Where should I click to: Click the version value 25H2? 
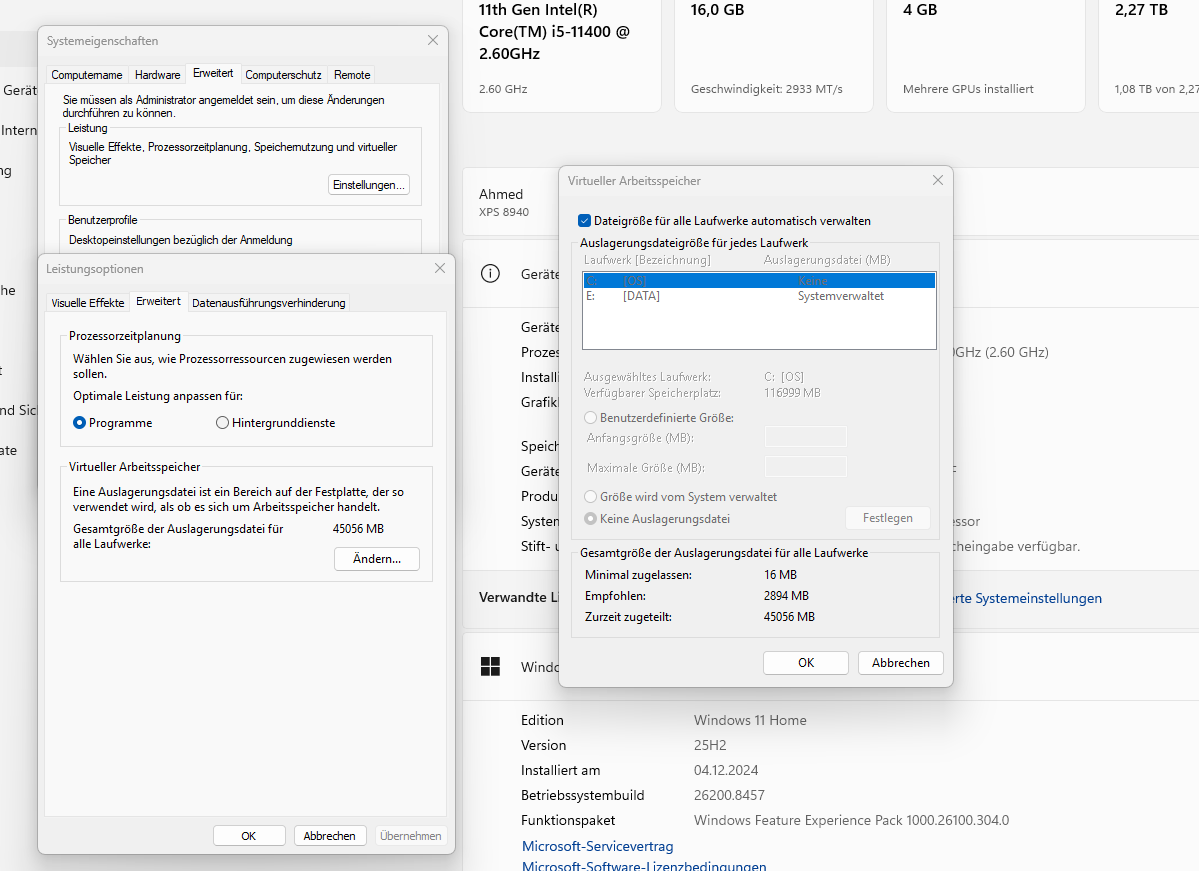click(710, 746)
